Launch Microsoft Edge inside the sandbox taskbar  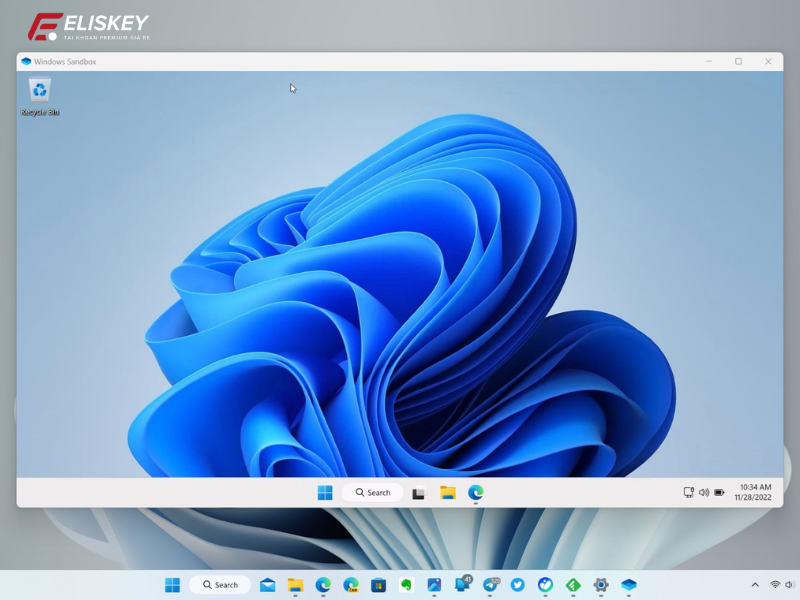[477, 492]
